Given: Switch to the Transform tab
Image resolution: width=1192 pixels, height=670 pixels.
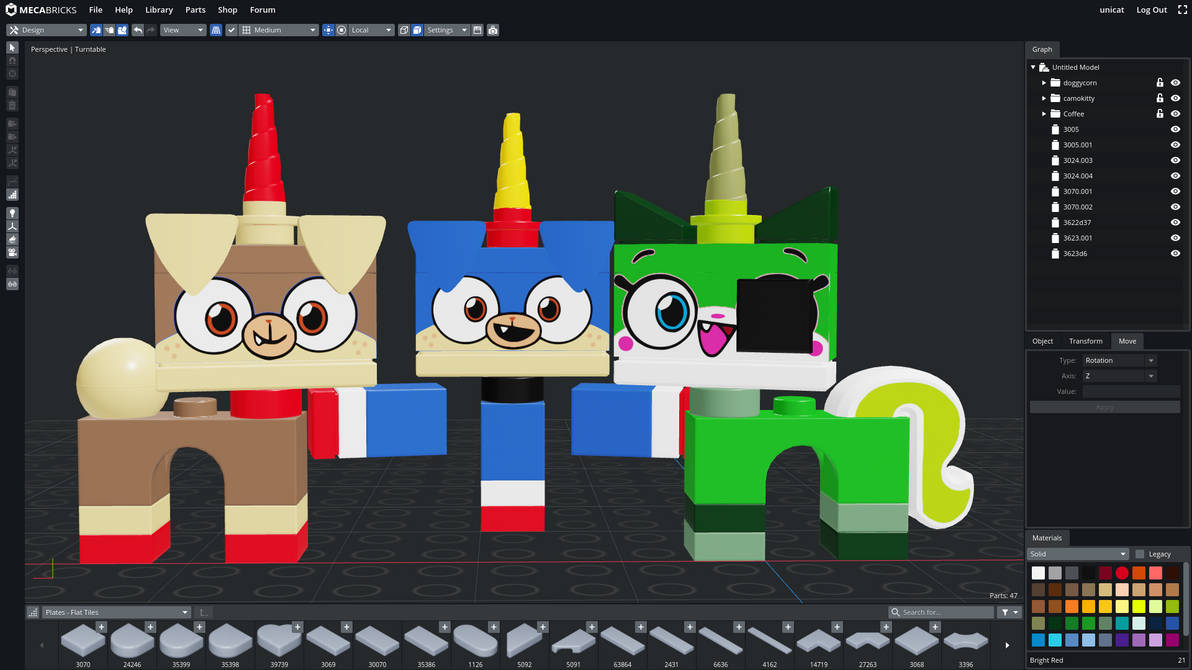Looking at the screenshot, I should coord(1085,341).
